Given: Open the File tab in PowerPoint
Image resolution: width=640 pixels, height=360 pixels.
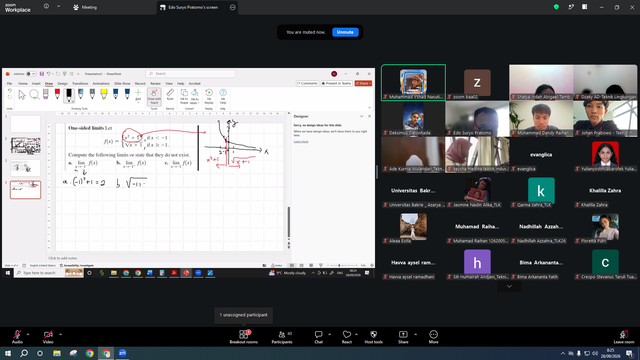Looking at the screenshot, I should click(x=9, y=83).
